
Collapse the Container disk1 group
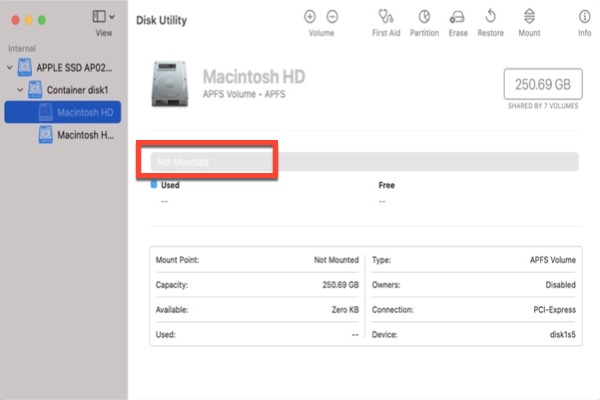tap(21, 90)
